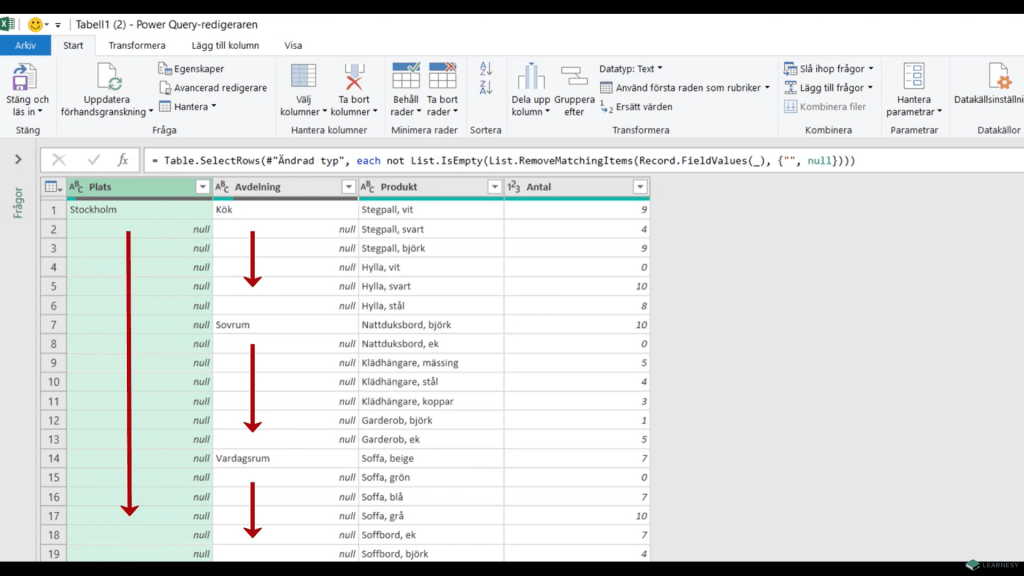Open the Lägg till kolumn tab
This screenshot has height=576, width=1024.
(228, 45)
